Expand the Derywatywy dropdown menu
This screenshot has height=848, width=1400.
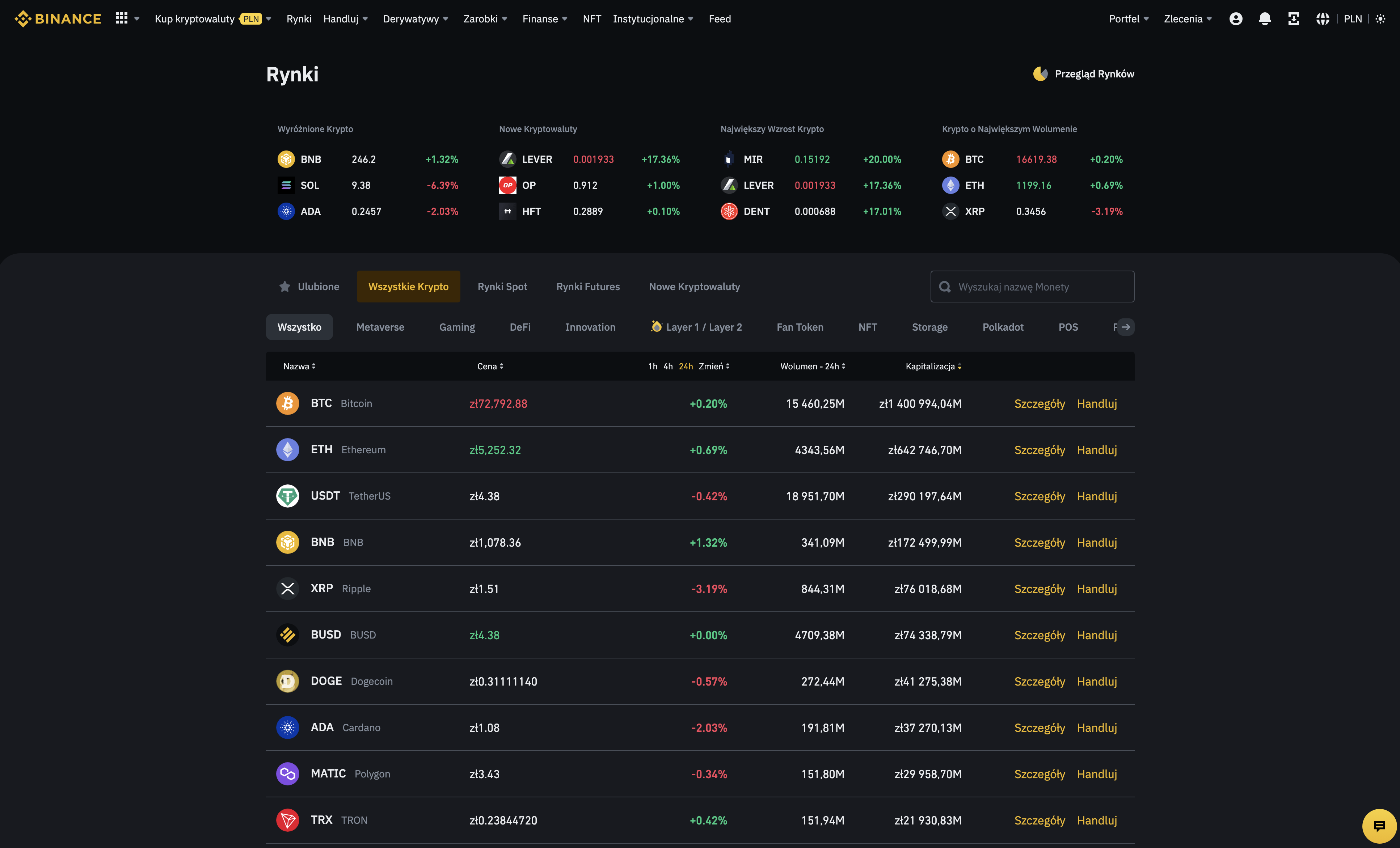tap(416, 19)
